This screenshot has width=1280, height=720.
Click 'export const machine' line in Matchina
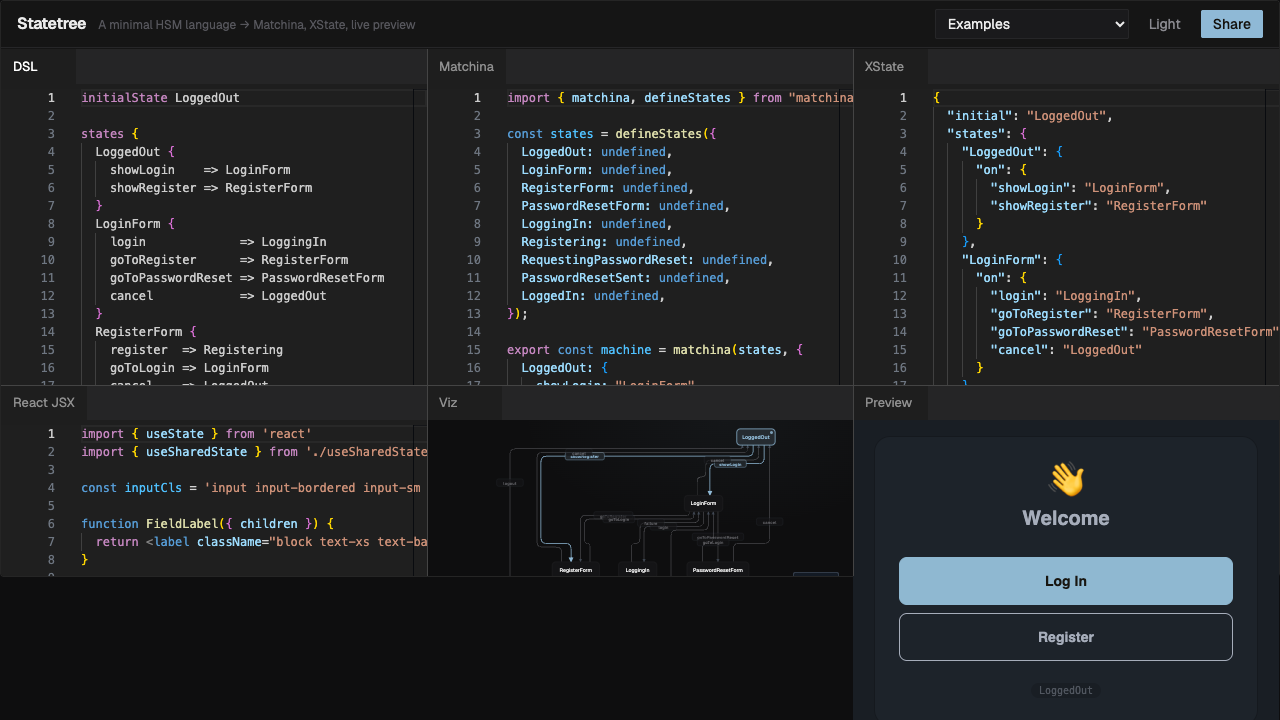pos(655,350)
